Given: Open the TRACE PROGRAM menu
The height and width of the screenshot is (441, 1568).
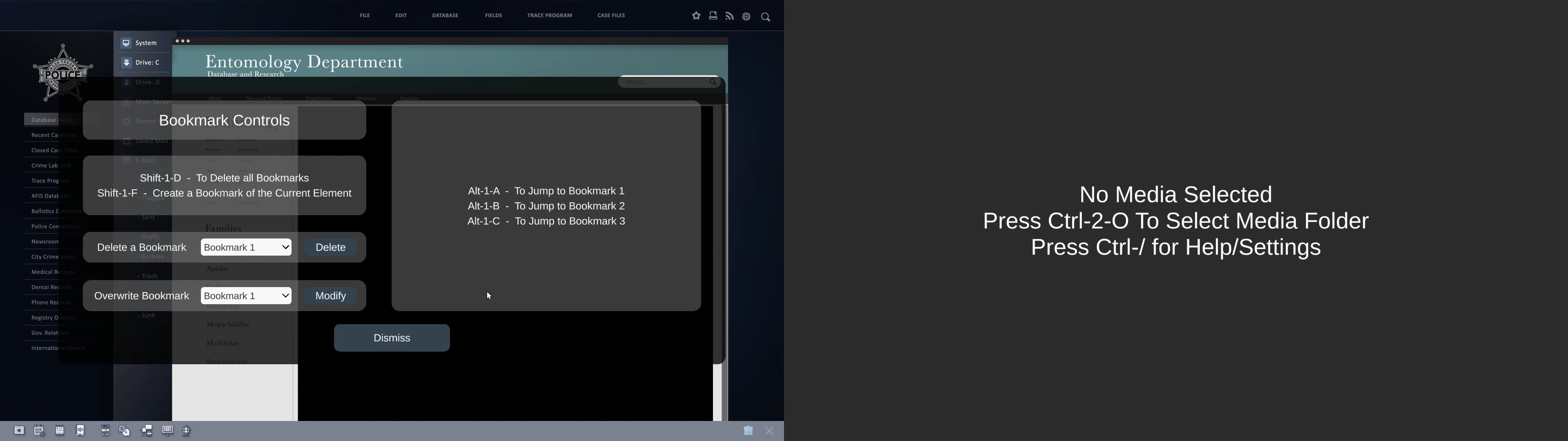Looking at the screenshot, I should (x=550, y=15).
